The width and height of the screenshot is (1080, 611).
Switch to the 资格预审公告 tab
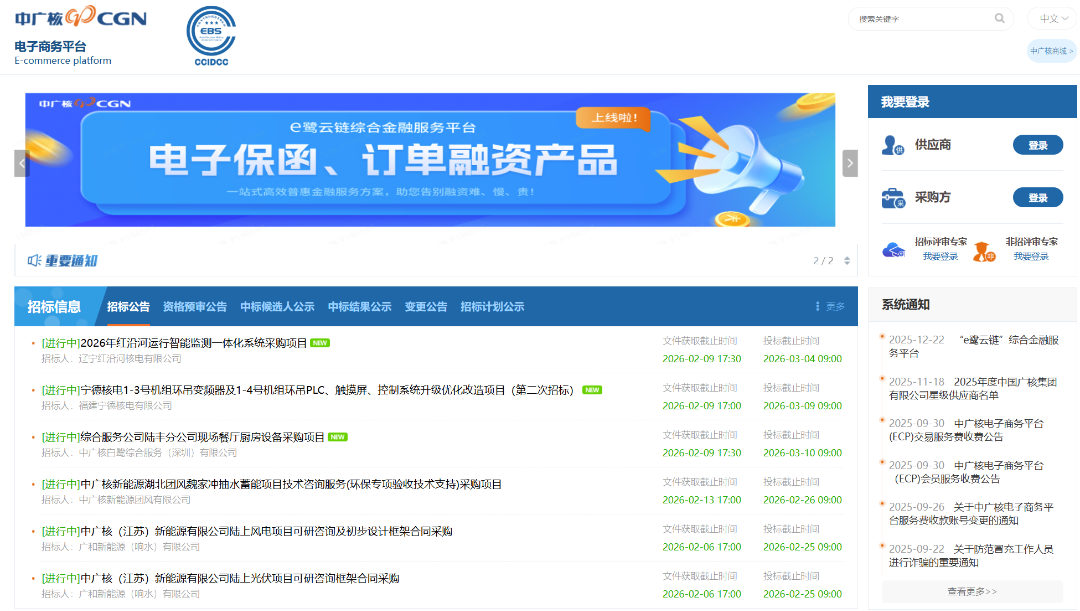point(195,307)
